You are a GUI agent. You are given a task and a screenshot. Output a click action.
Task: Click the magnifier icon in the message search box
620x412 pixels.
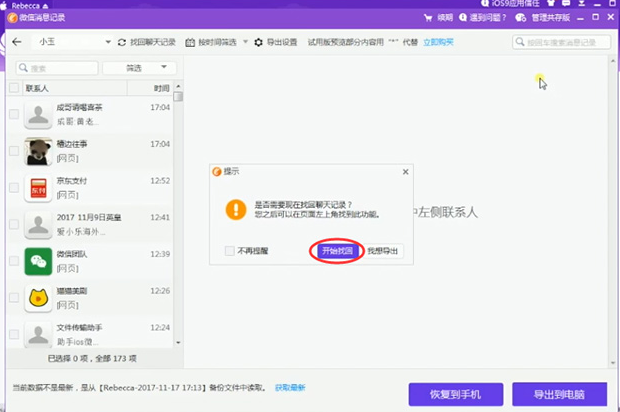click(520, 42)
